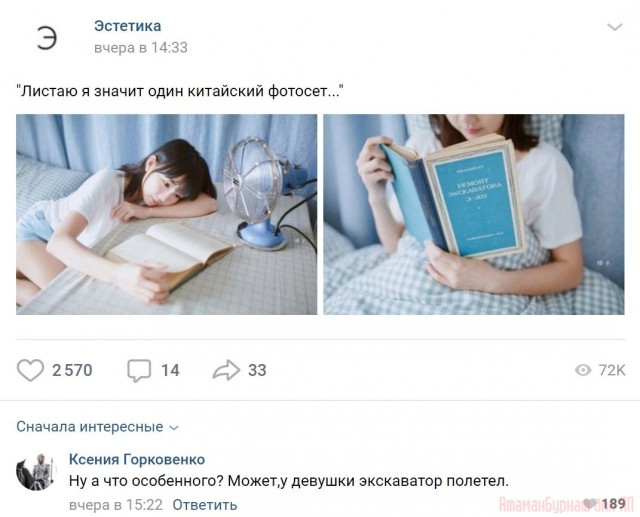Viewport: 640px width, 517px height.
Task: Open the comment timestamp вчера в 15:22
Action: click(116, 505)
